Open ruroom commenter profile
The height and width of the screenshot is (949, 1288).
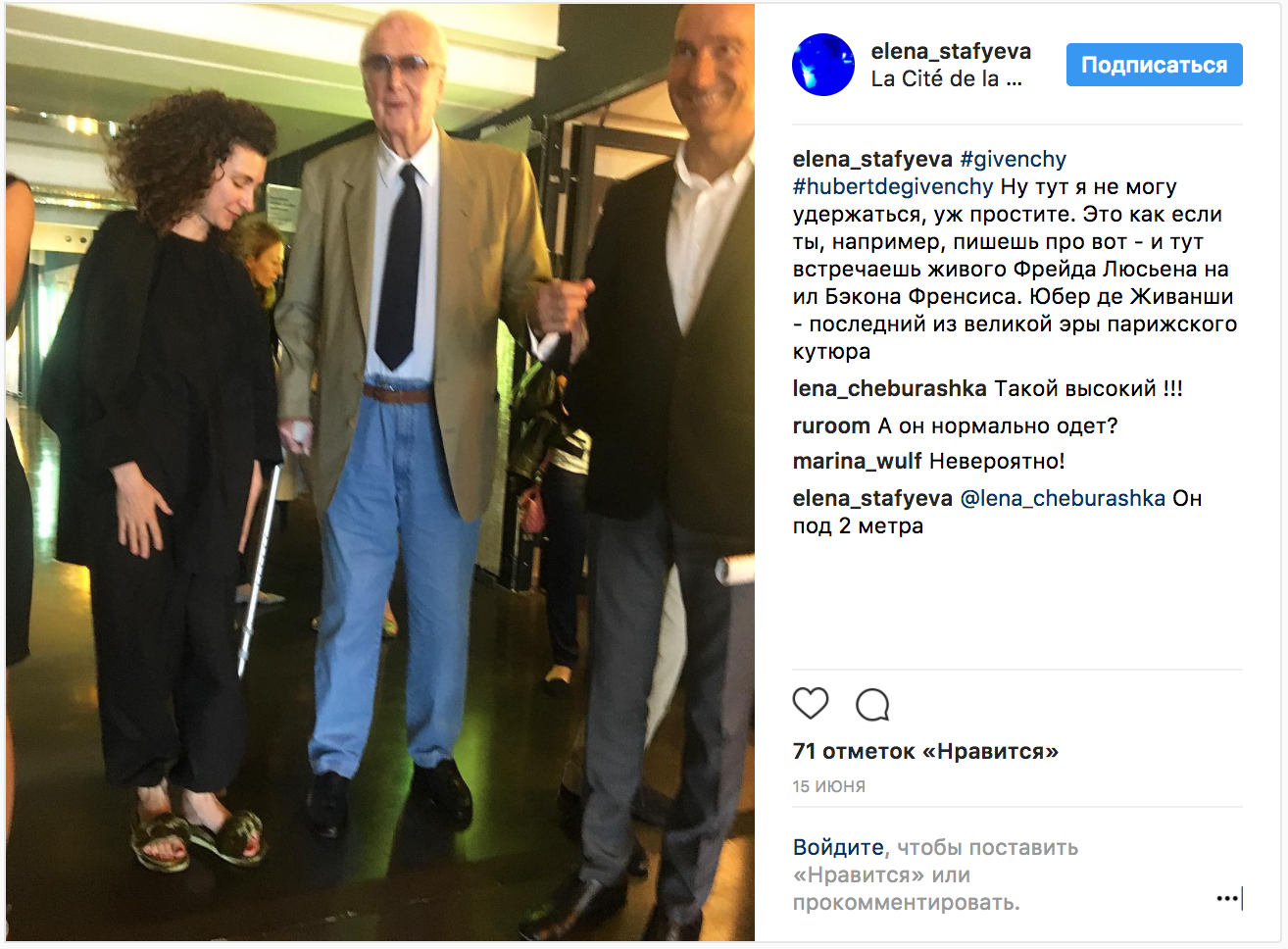click(831, 425)
